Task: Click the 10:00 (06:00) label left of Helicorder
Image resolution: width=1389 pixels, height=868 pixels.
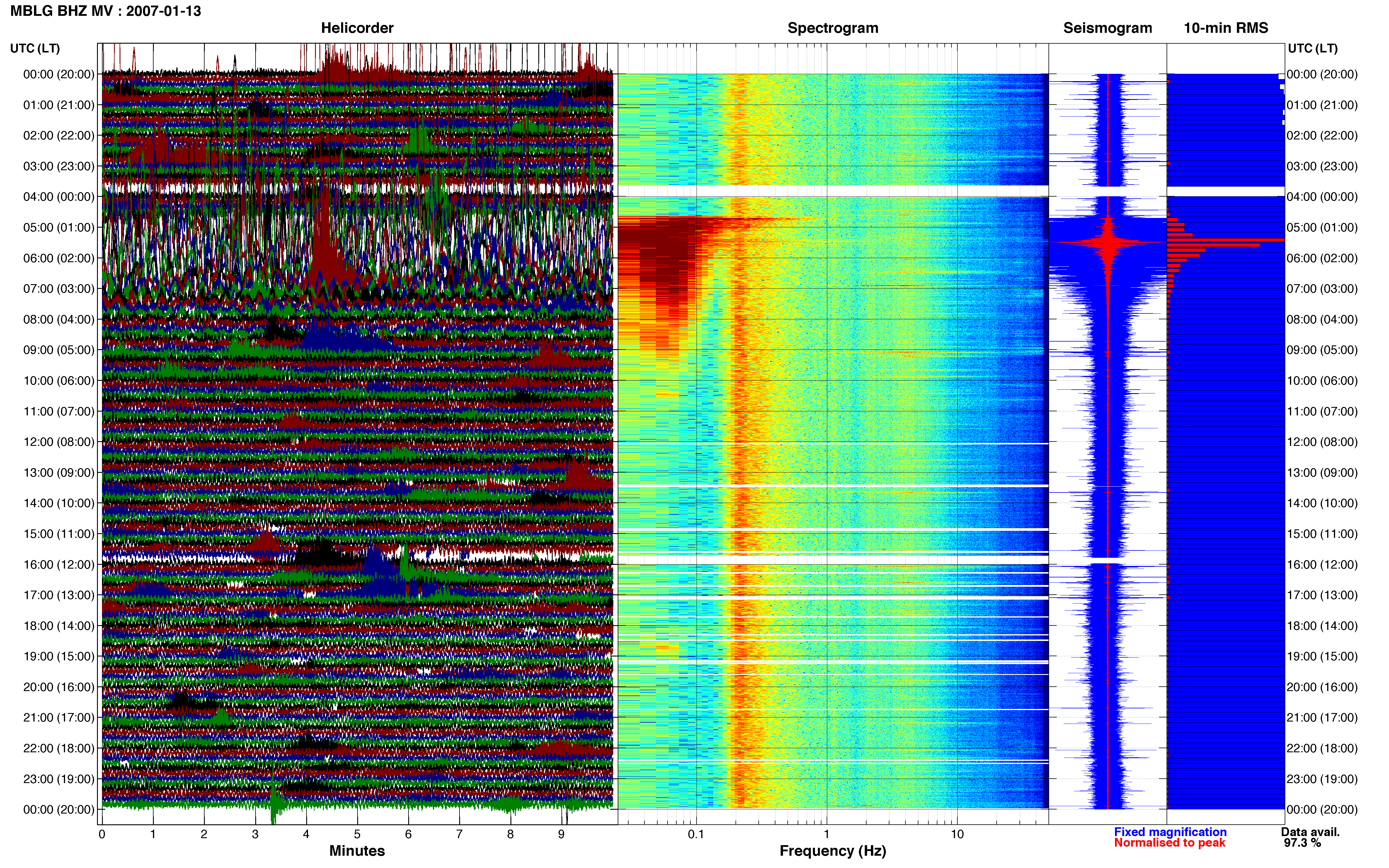Action: pyautogui.click(x=59, y=381)
